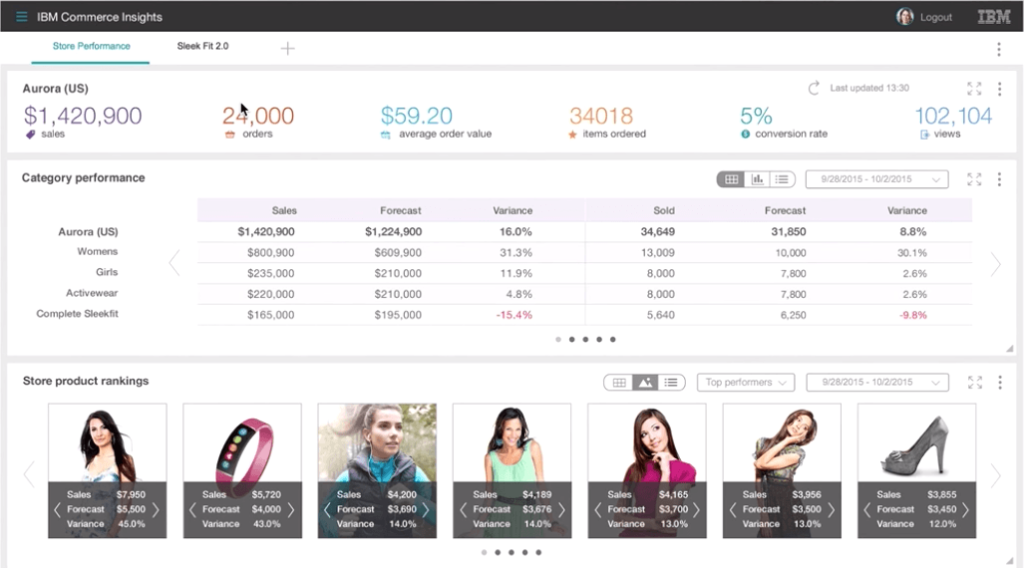The height and width of the screenshot is (568, 1024).
Task: Click the average order value cart icon
Action: (x=385, y=134)
